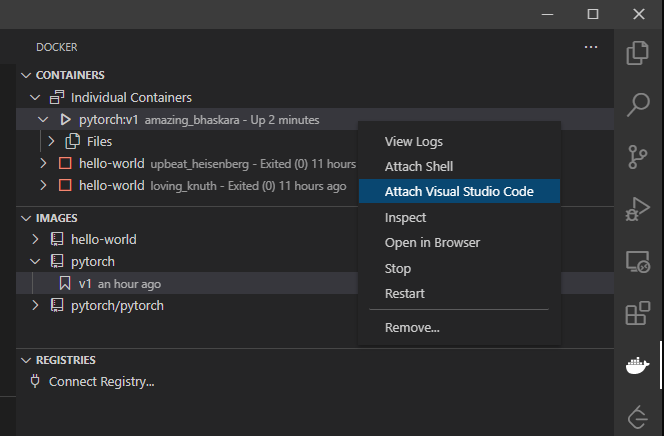Collapse the Individual Containers group
This screenshot has width=664, height=436.
point(36,98)
